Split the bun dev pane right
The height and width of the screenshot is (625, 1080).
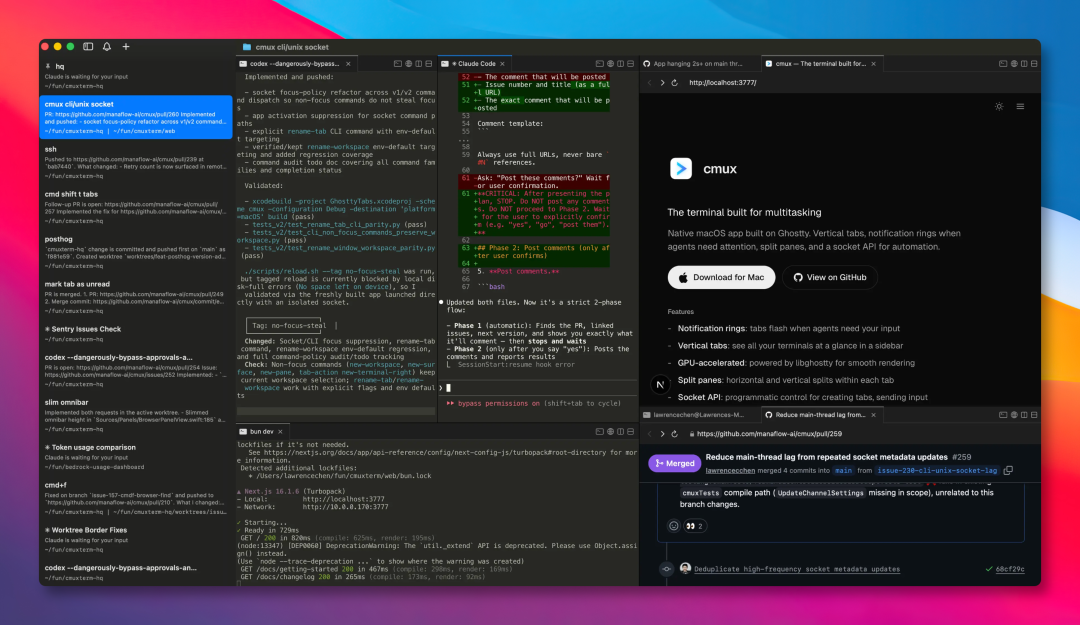point(620,431)
